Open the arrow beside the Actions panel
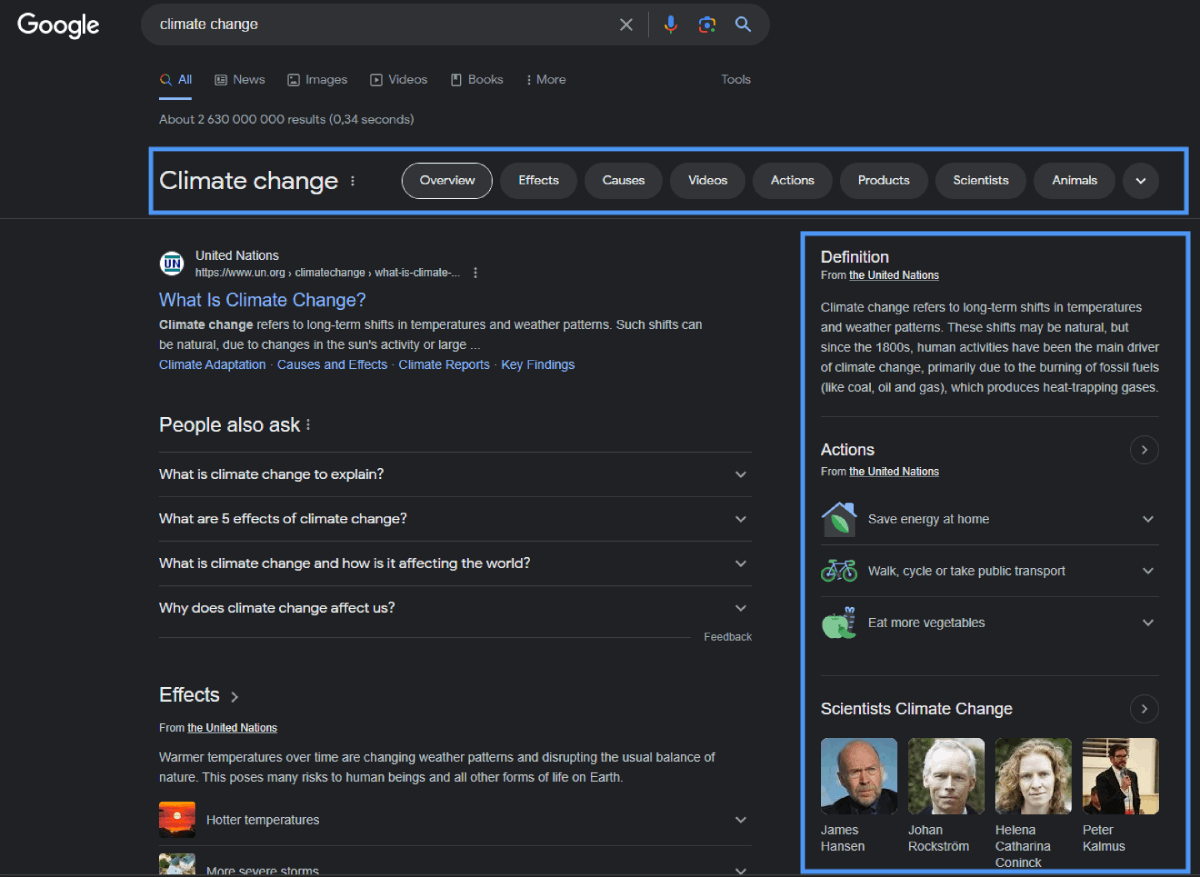1200x877 pixels. 1144,449
